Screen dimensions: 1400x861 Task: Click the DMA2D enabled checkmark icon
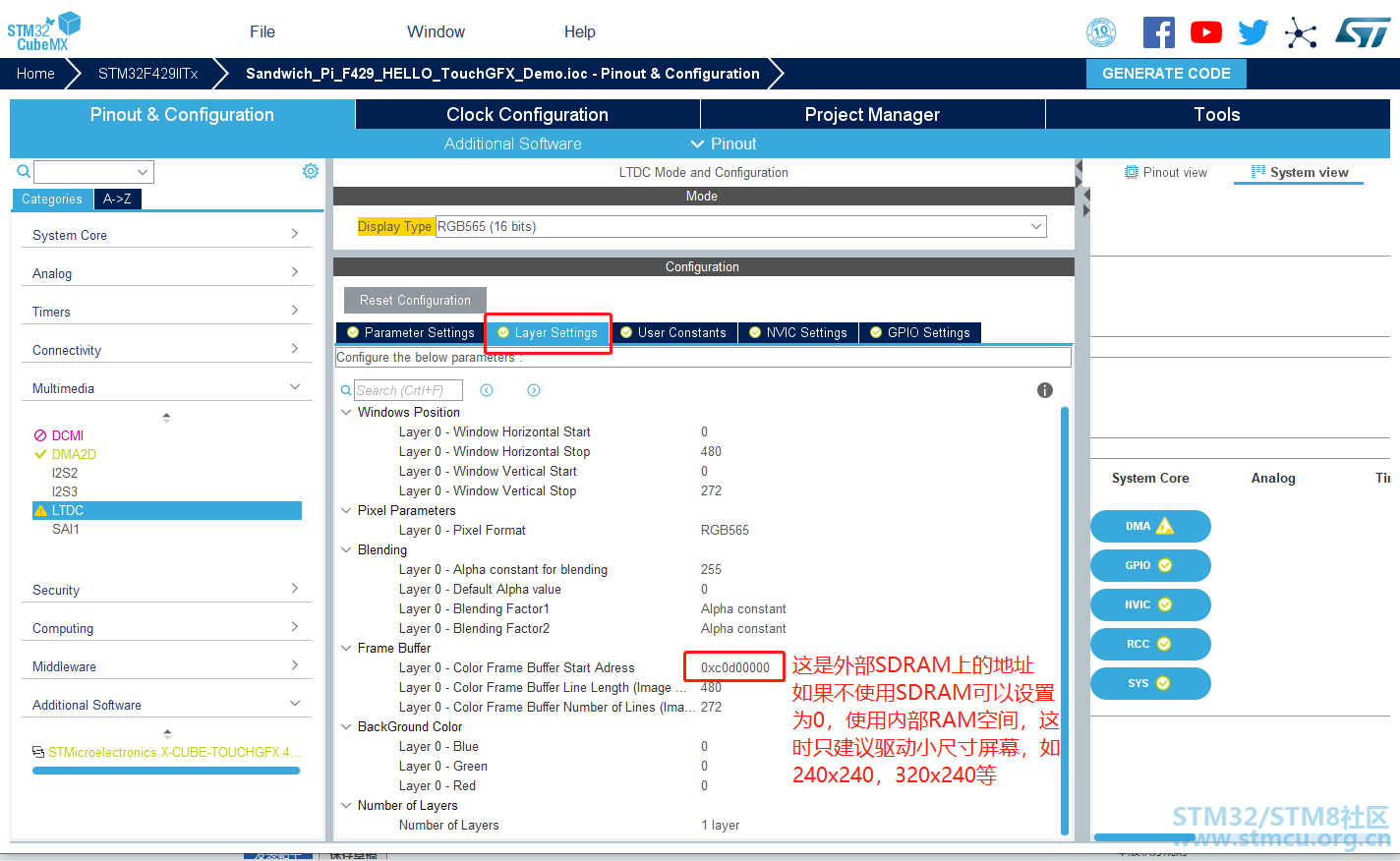click(x=40, y=454)
